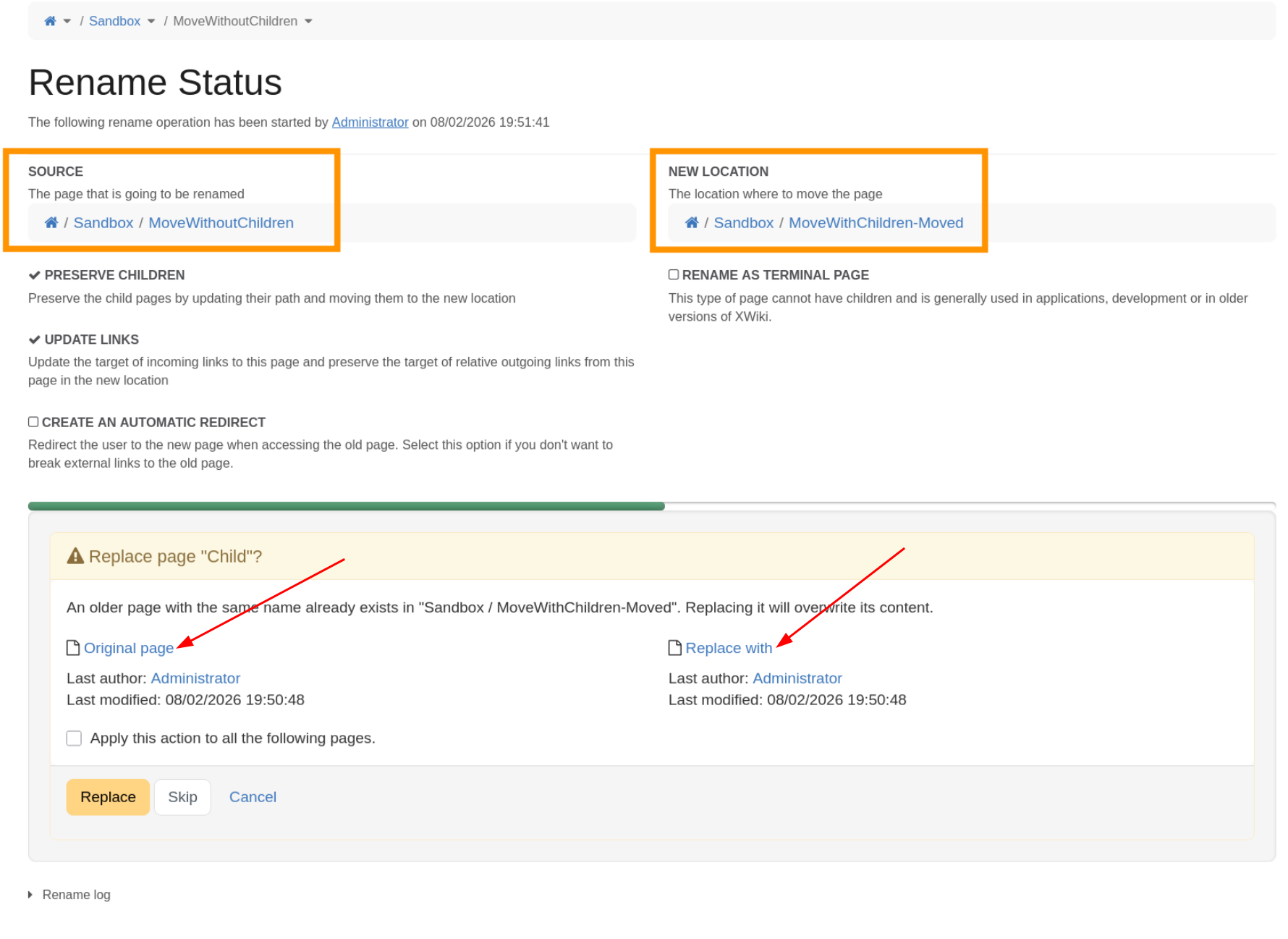Viewport: 1288px width, 939px height.
Task: Click the document icon beside Original page
Action: coord(73,648)
